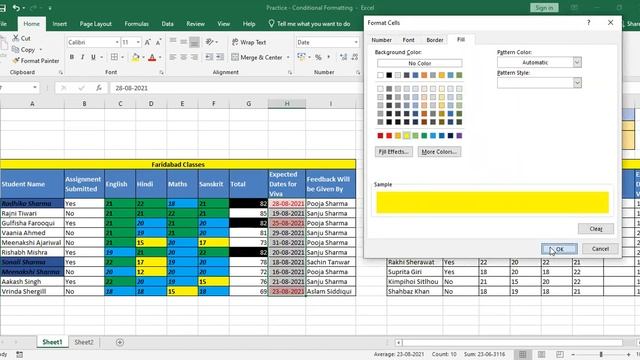640x360 pixels.
Task: Open the Page Layout ribbon tab
Action: [96, 24]
